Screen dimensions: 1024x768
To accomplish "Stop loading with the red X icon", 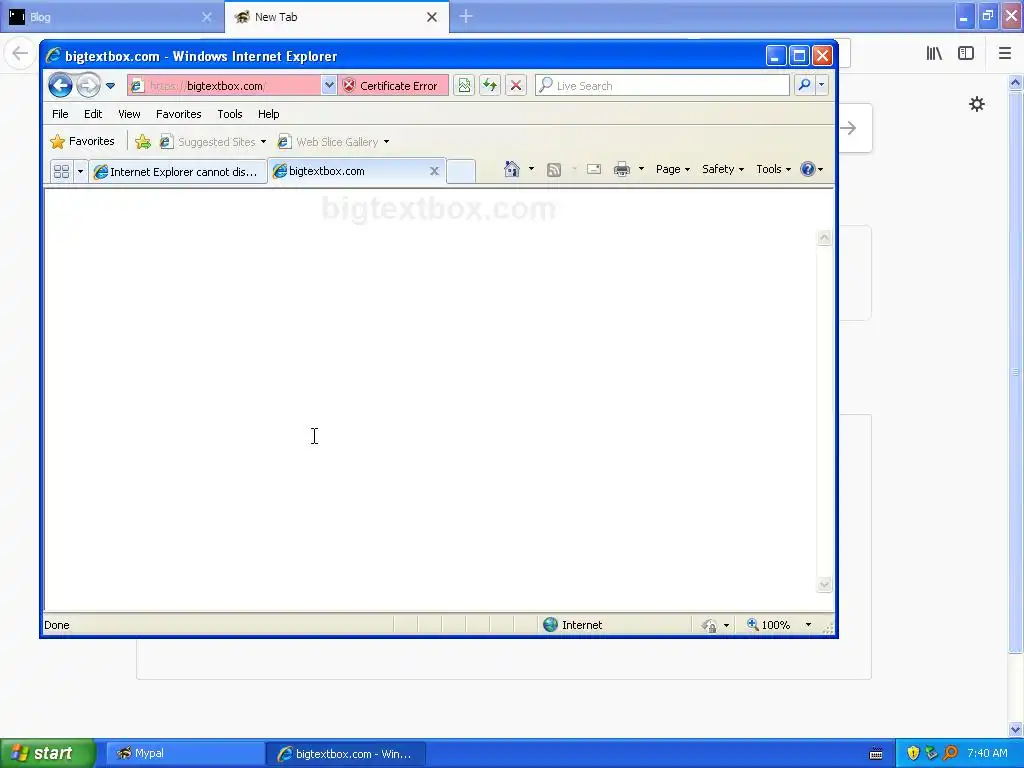I will coord(516,86).
